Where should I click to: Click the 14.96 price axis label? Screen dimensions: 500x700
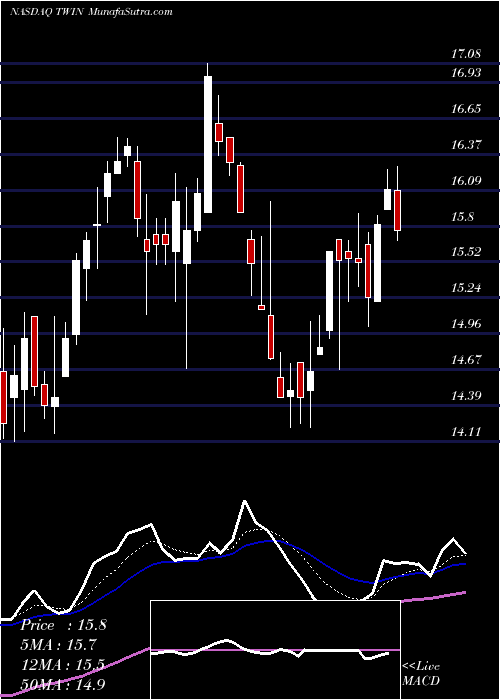[466, 324]
